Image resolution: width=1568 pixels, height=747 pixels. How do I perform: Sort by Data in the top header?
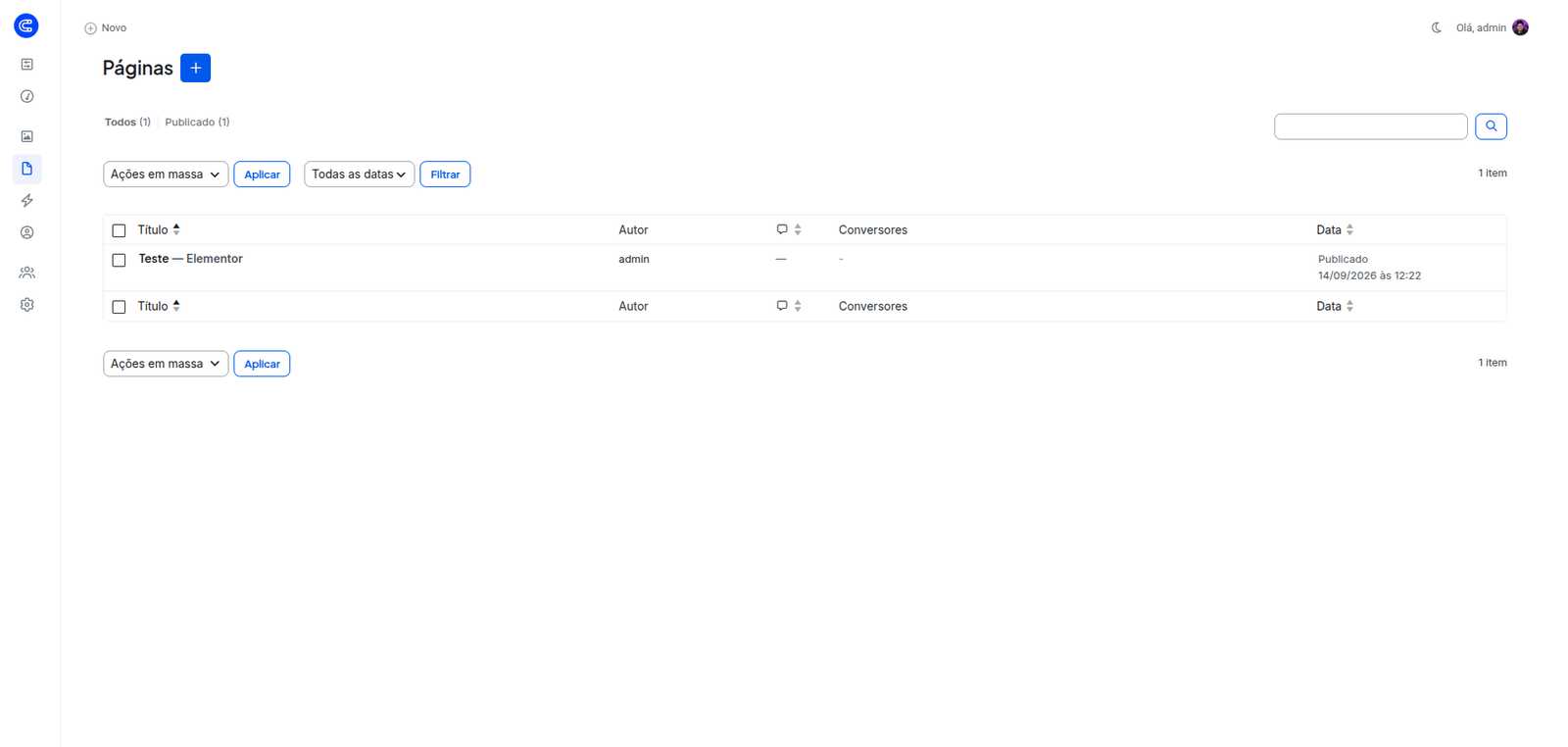pos(1335,229)
